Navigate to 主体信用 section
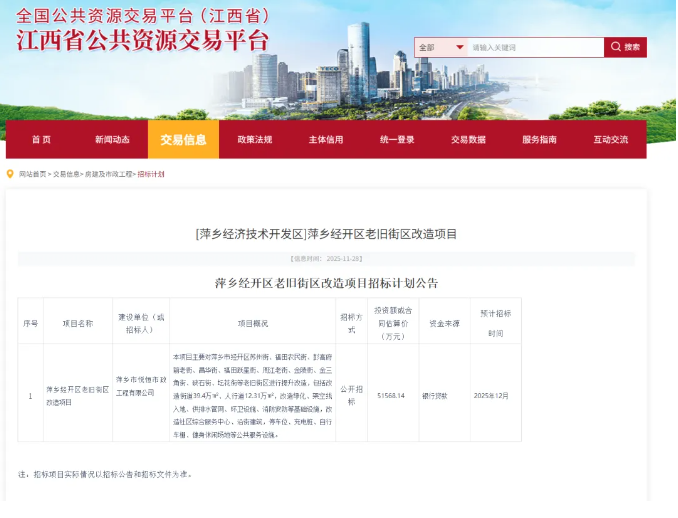This screenshot has width=678, height=518. 325,140
